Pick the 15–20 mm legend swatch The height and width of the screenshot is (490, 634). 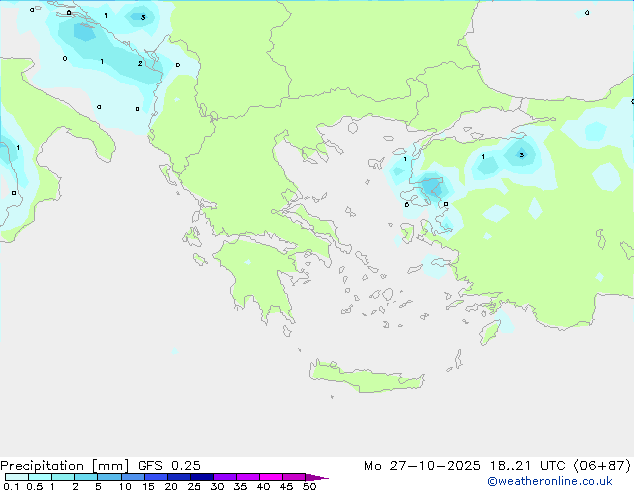click(156, 477)
